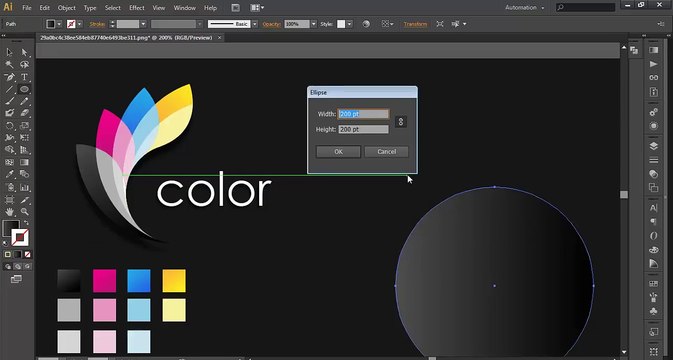673x360 pixels.
Task: Open the Links panel icon
Action: pyautogui.click(x=654, y=78)
